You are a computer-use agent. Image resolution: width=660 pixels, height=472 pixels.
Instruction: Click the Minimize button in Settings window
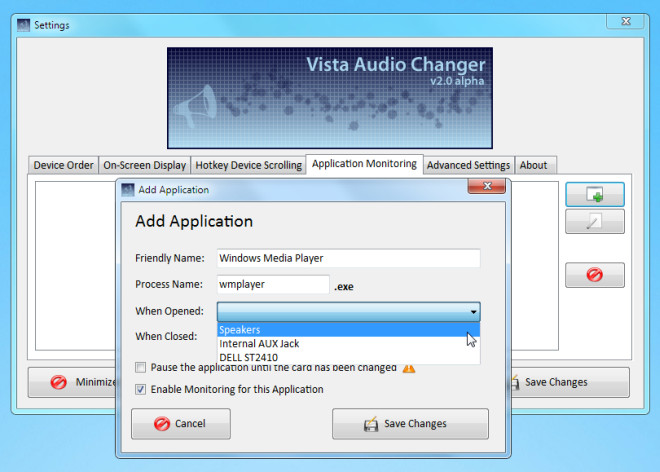click(x=72, y=382)
